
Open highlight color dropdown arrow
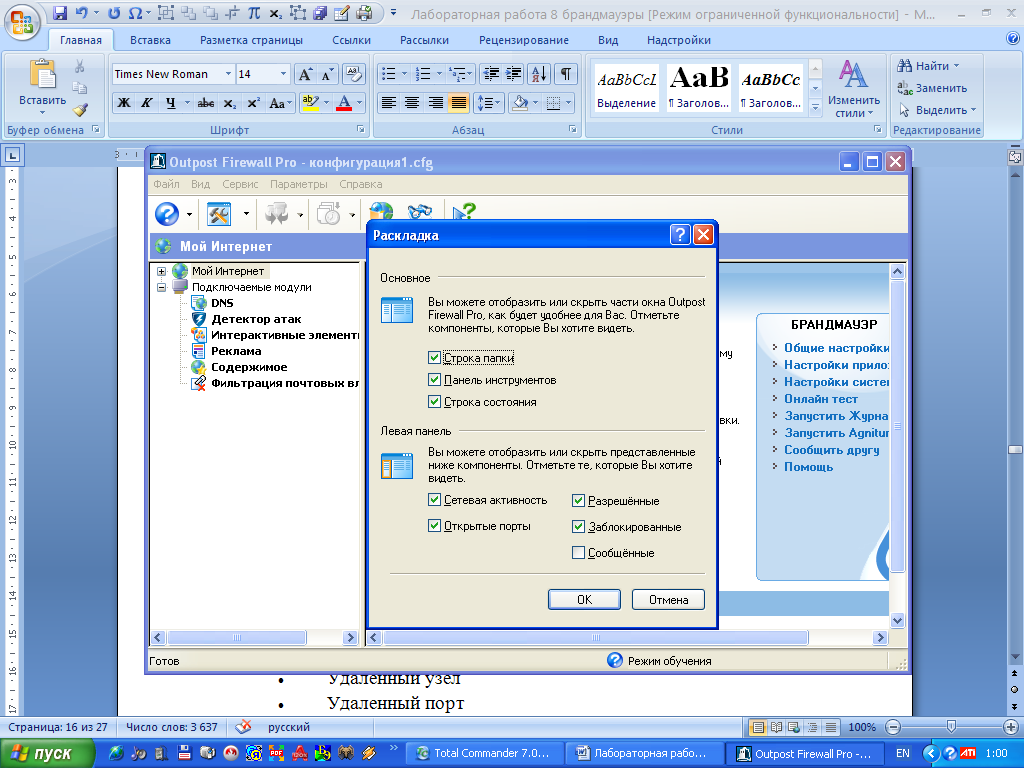click(x=326, y=103)
